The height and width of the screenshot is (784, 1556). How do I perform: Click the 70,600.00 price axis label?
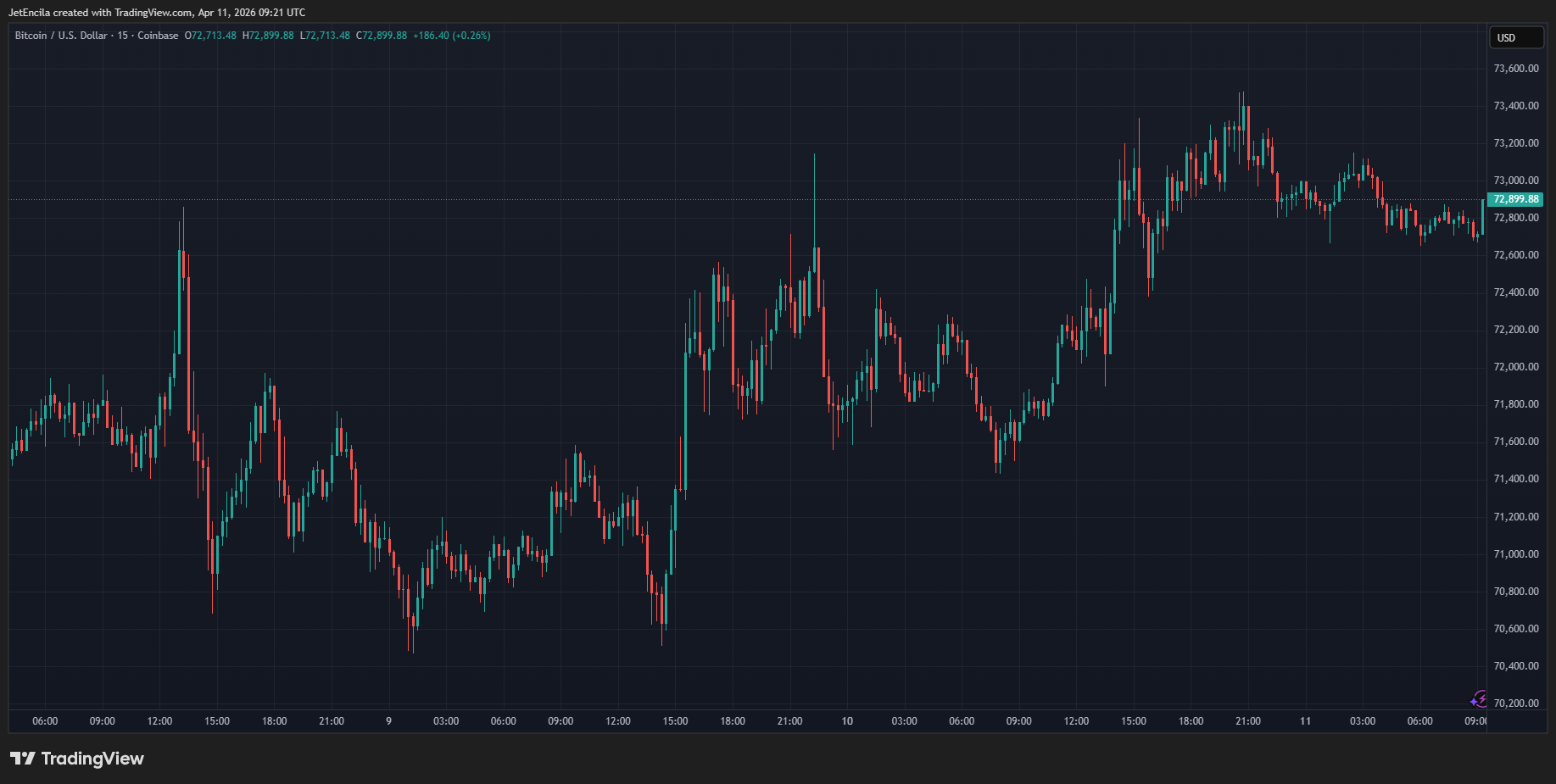click(1516, 629)
